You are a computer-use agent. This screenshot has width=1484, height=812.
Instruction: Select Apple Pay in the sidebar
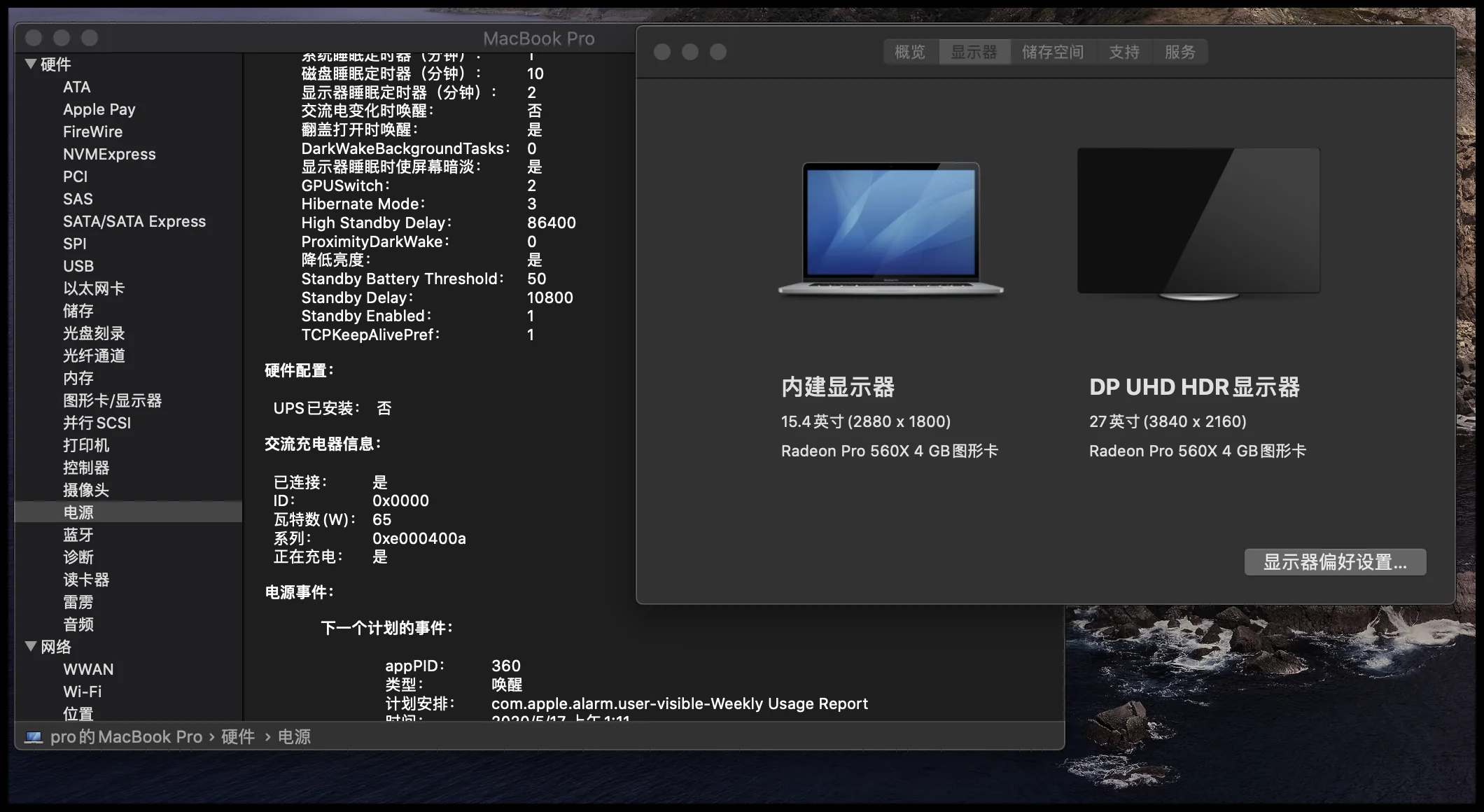(x=99, y=109)
